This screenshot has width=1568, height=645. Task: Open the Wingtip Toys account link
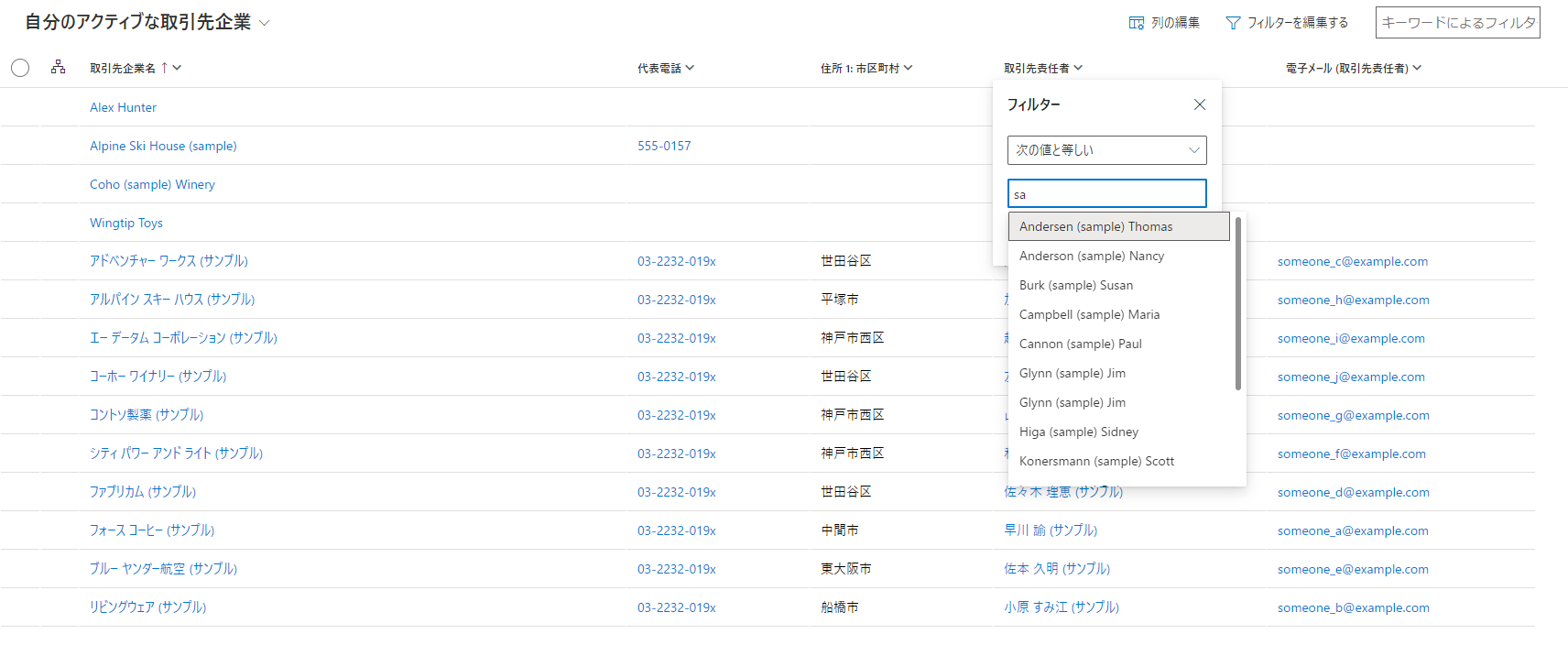(x=126, y=223)
